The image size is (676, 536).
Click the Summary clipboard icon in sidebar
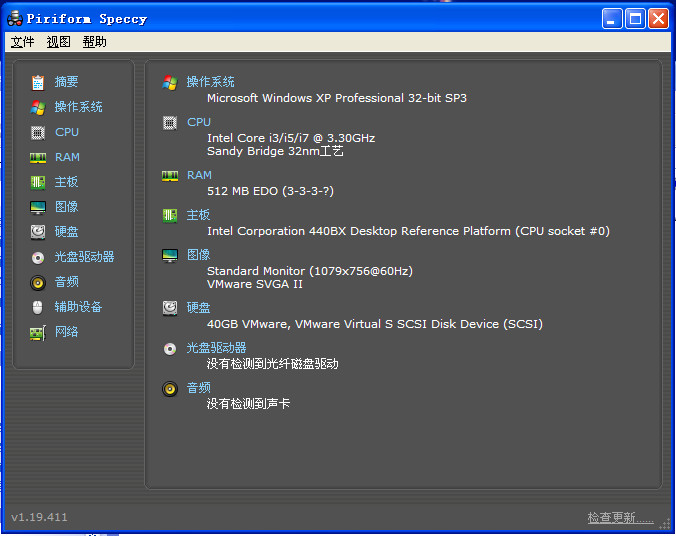(38, 82)
